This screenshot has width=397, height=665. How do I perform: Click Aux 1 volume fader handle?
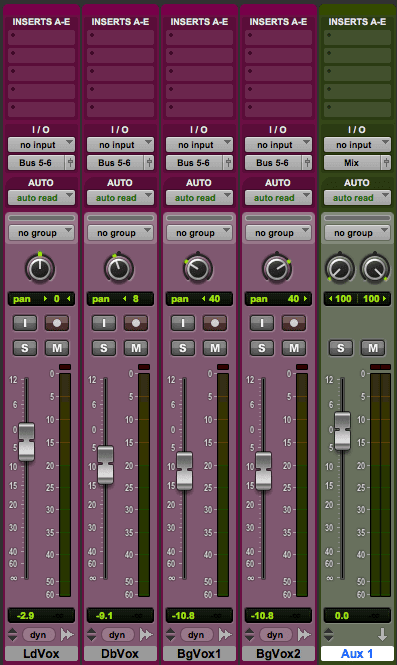click(342, 431)
